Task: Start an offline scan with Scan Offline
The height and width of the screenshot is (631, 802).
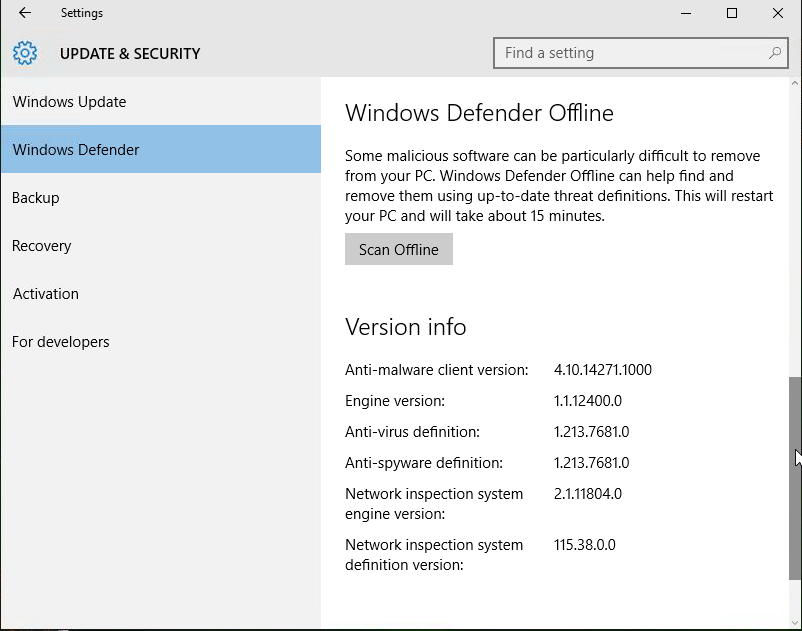Action: 398,248
